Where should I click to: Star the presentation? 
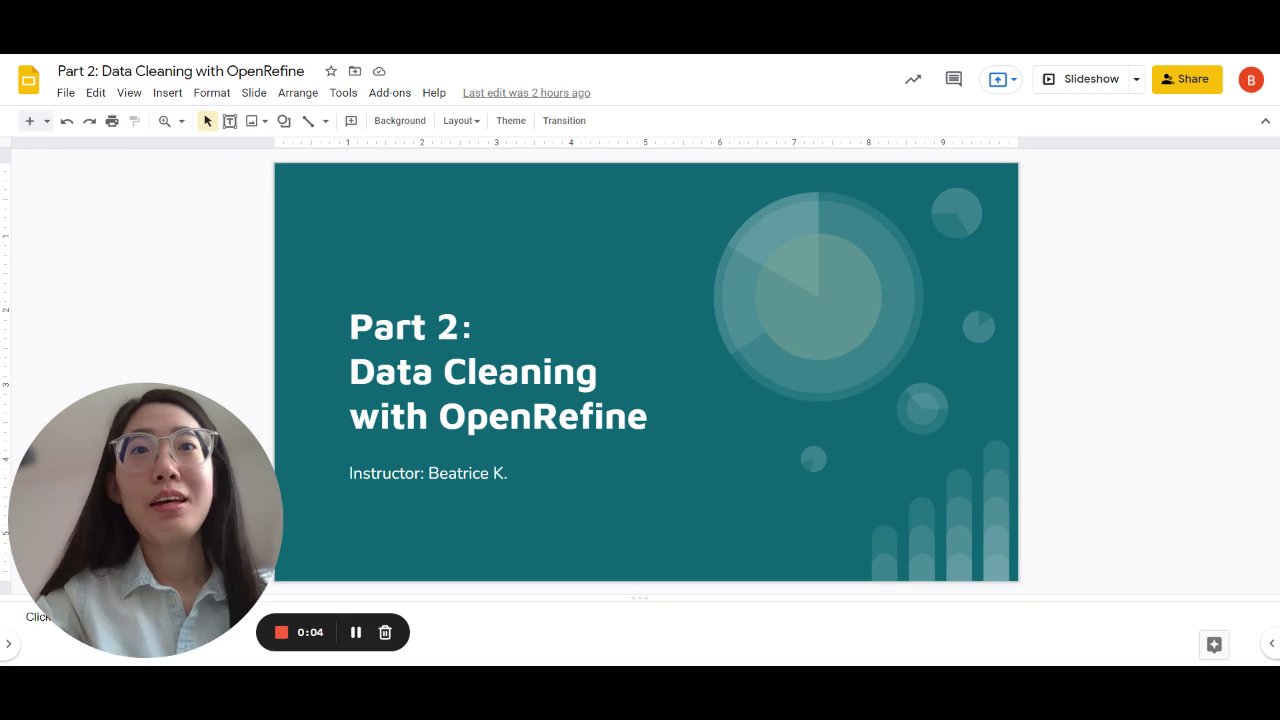(x=331, y=71)
